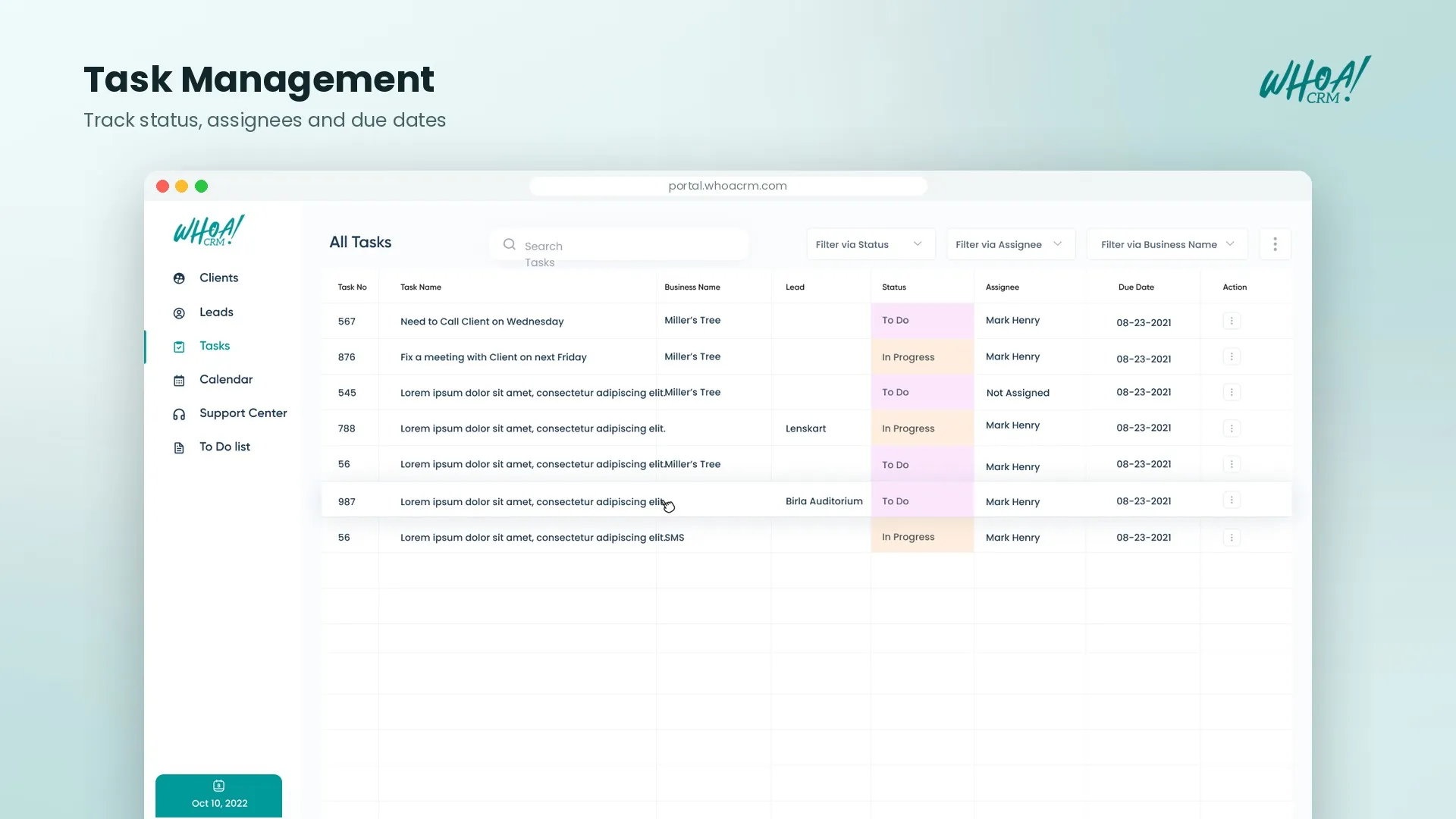Click Miller's Tree business name for task 567
Viewport: 1456px width, 819px height.
pyautogui.click(x=692, y=320)
